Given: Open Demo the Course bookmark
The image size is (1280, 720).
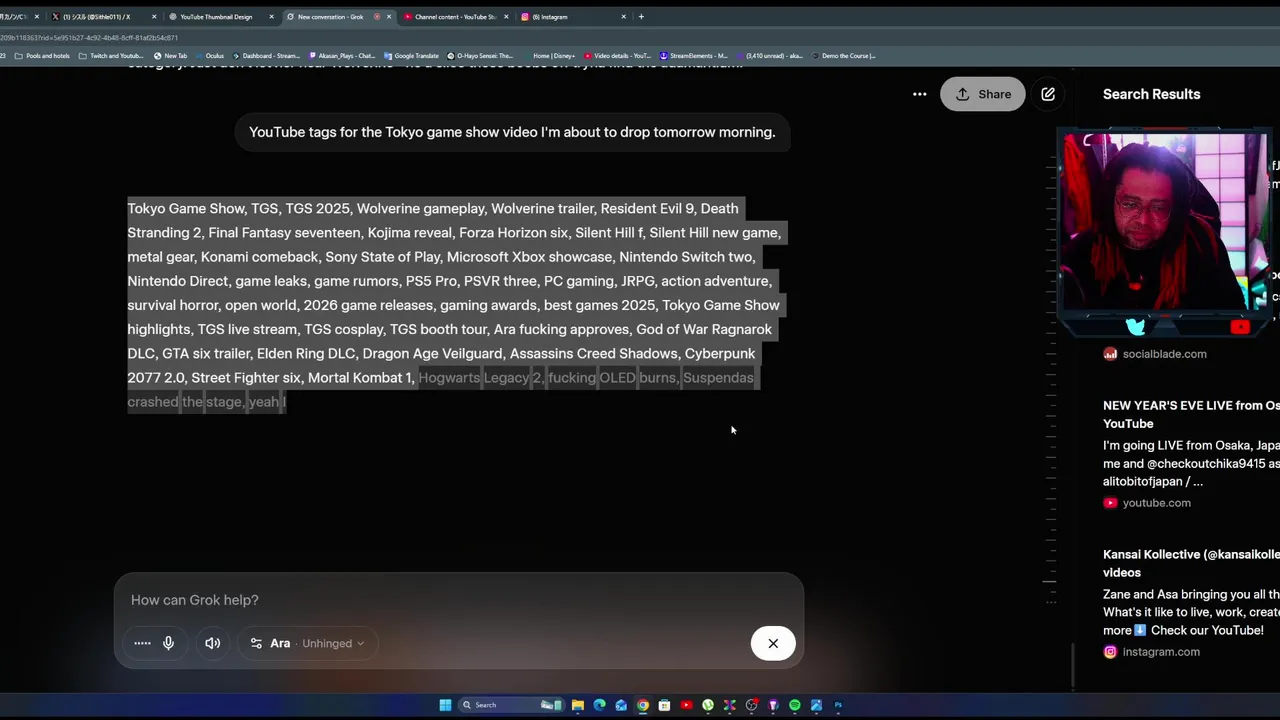Looking at the screenshot, I should click(843, 56).
